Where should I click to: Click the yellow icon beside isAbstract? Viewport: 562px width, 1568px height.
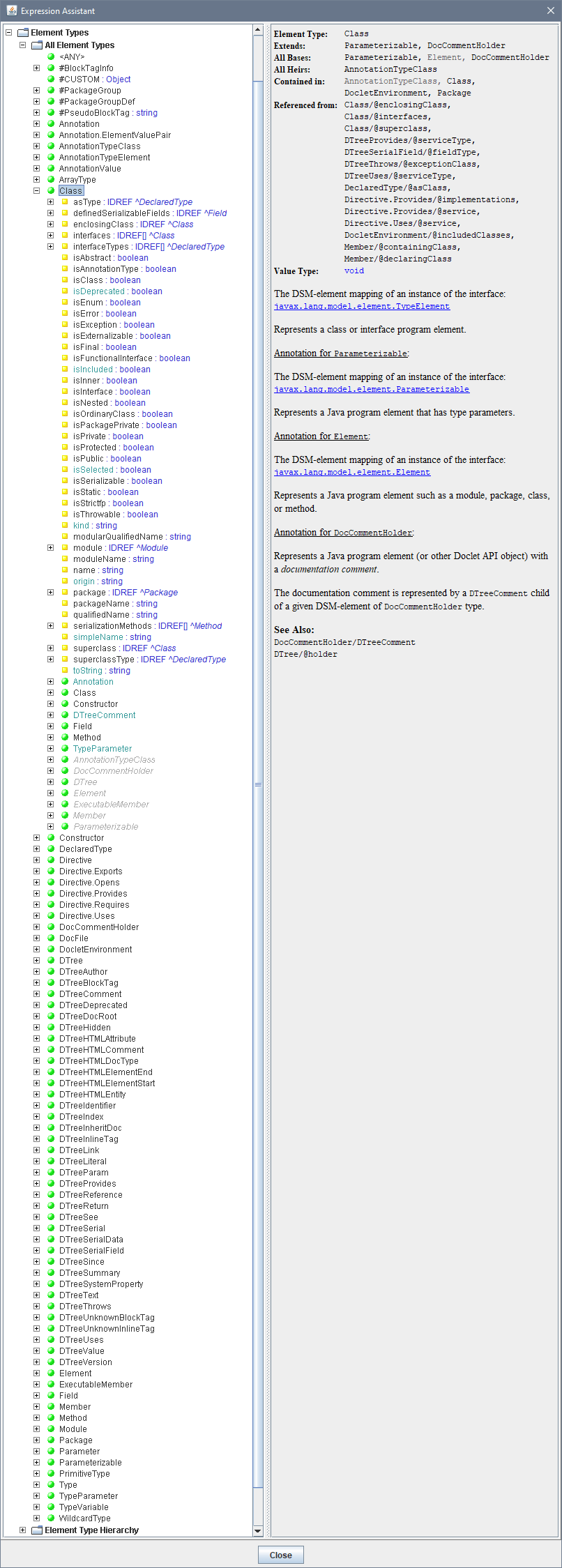click(65, 258)
